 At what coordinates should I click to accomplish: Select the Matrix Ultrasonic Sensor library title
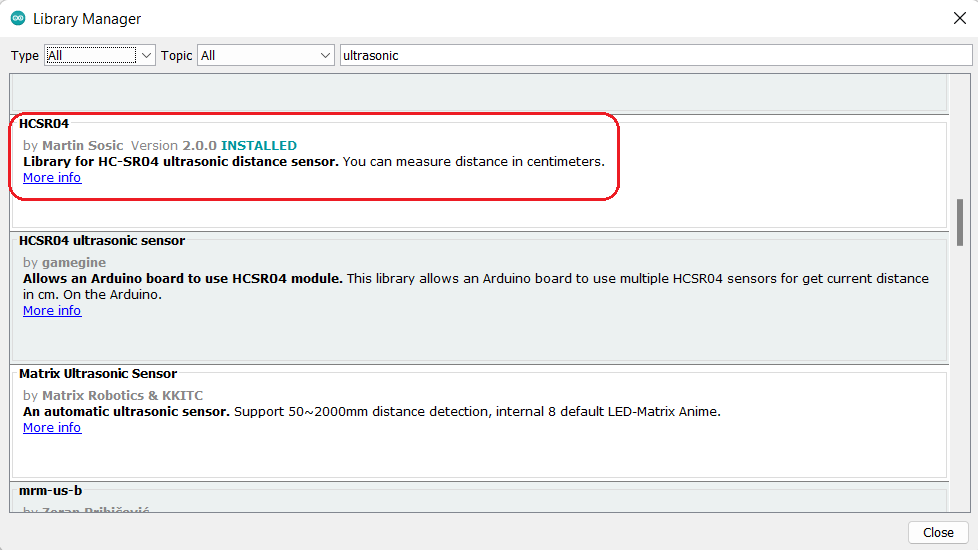tap(98, 374)
